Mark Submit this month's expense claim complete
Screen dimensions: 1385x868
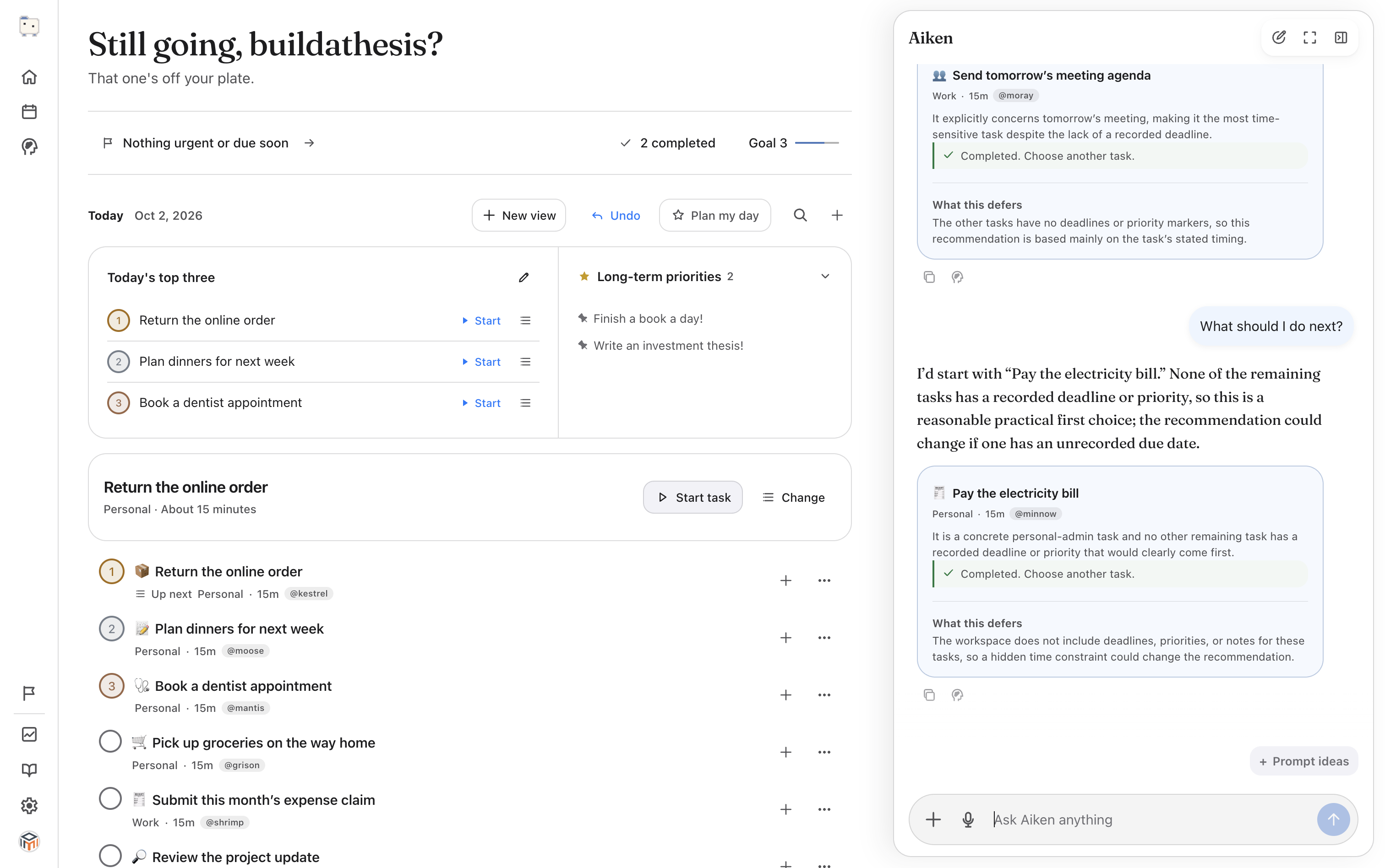point(110,798)
